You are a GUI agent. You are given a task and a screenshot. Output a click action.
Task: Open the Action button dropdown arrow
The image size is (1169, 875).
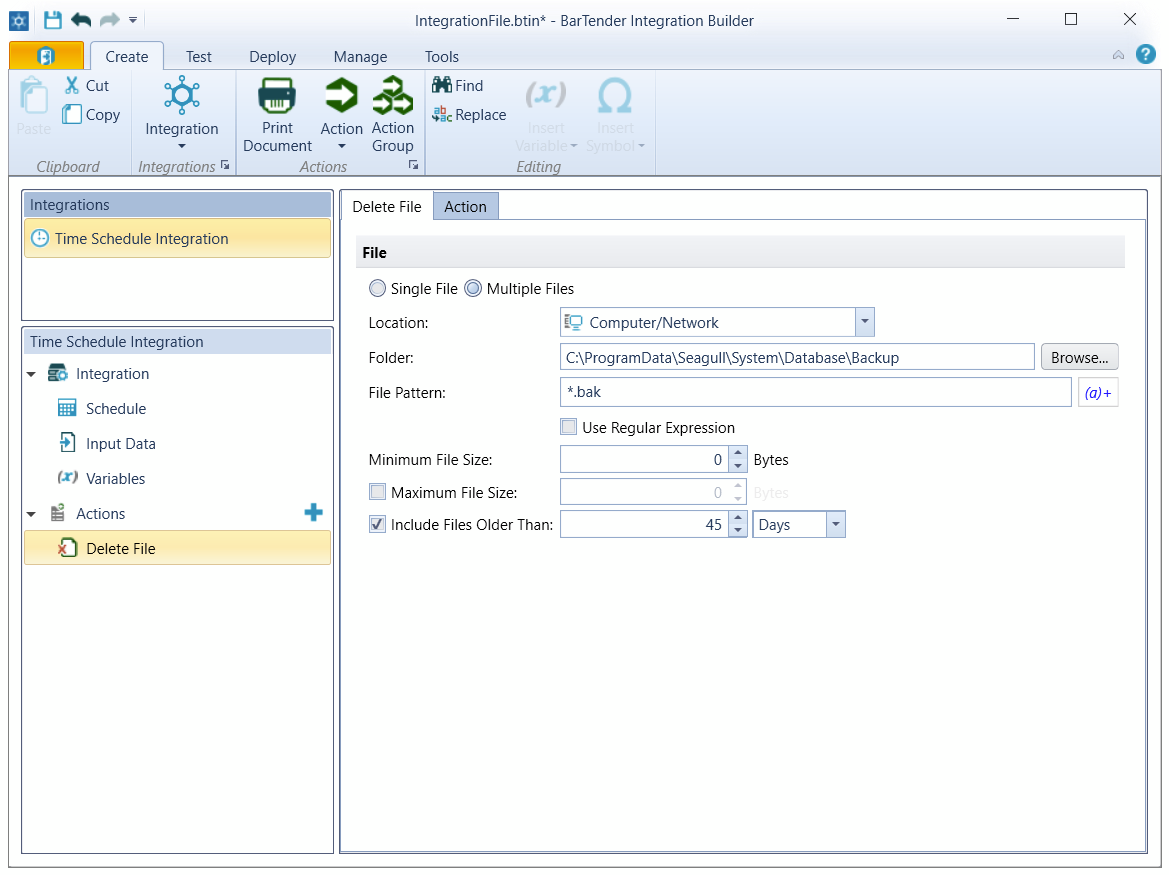(x=341, y=146)
